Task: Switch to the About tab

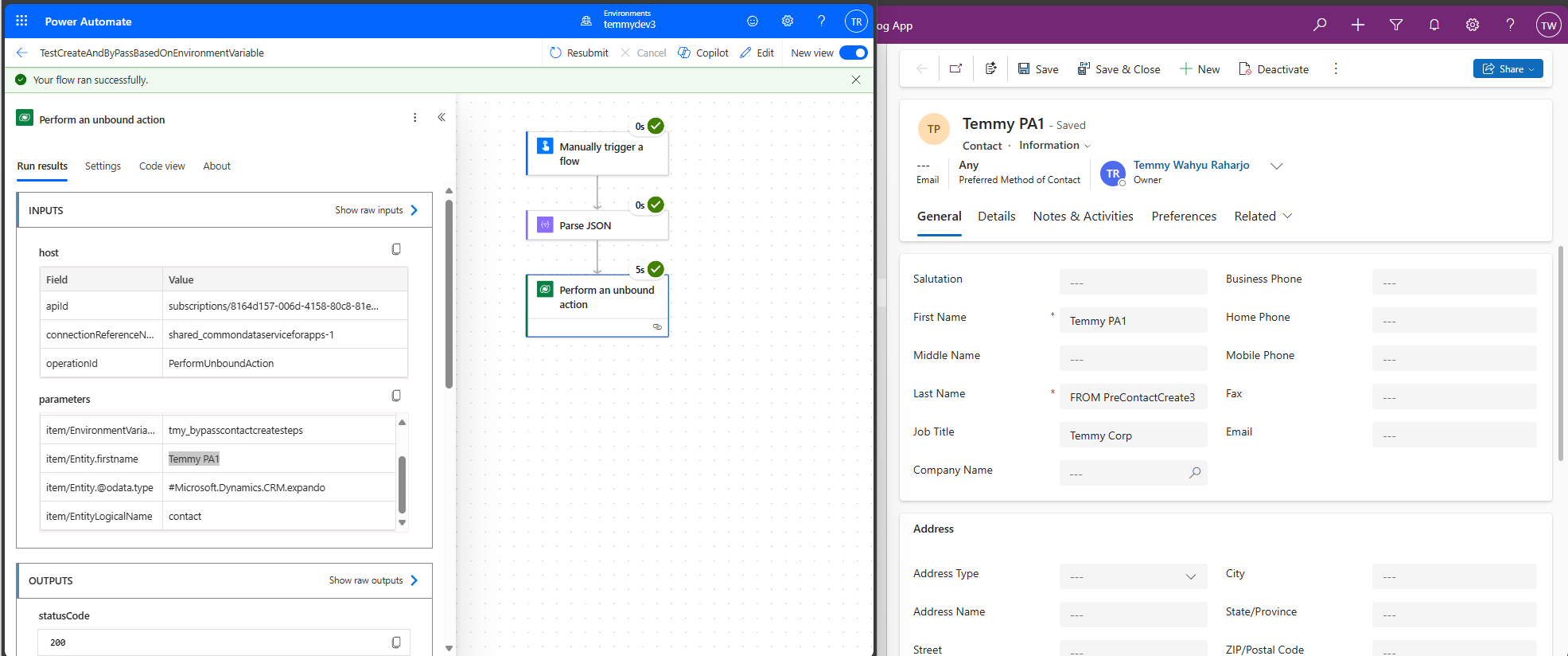Action: [216, 166]
